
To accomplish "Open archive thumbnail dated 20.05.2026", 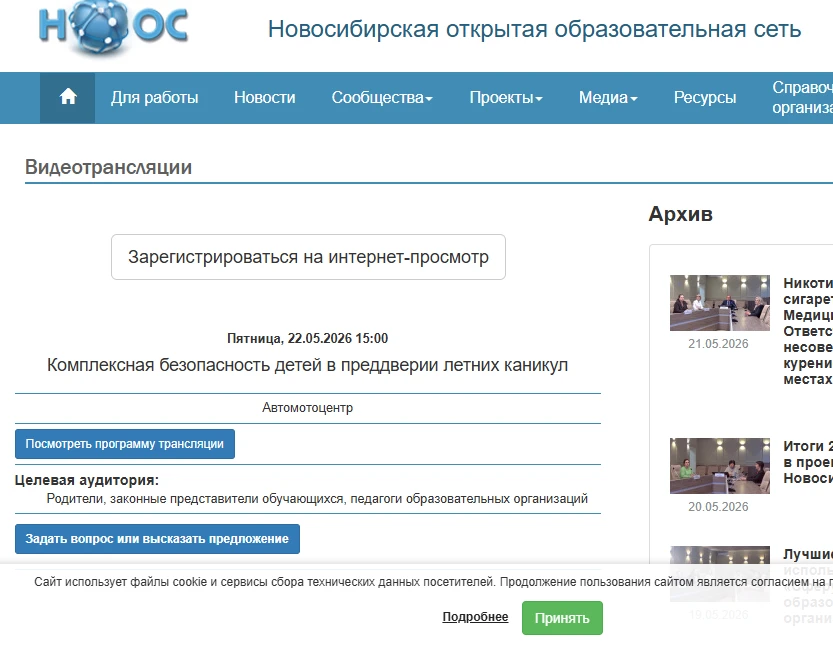I will [719, 466].
